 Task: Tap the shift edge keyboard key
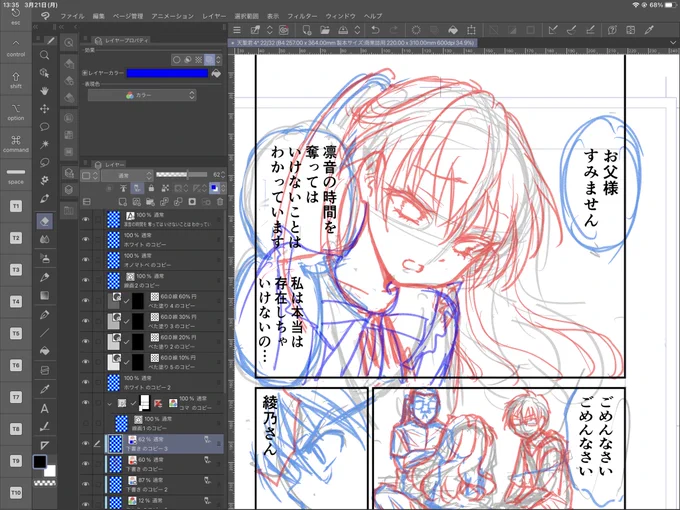[x=16, y=80]
